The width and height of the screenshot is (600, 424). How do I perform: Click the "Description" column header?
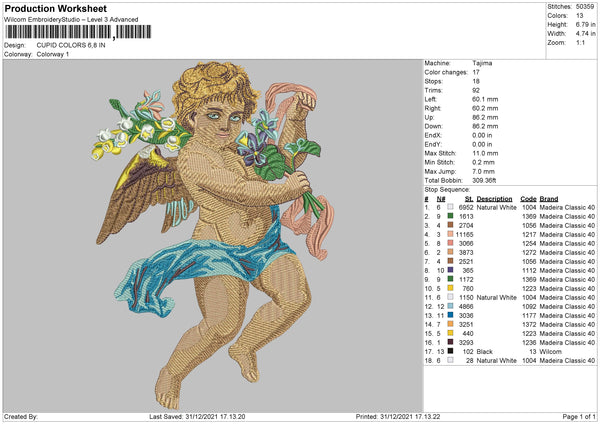point(494,199)
